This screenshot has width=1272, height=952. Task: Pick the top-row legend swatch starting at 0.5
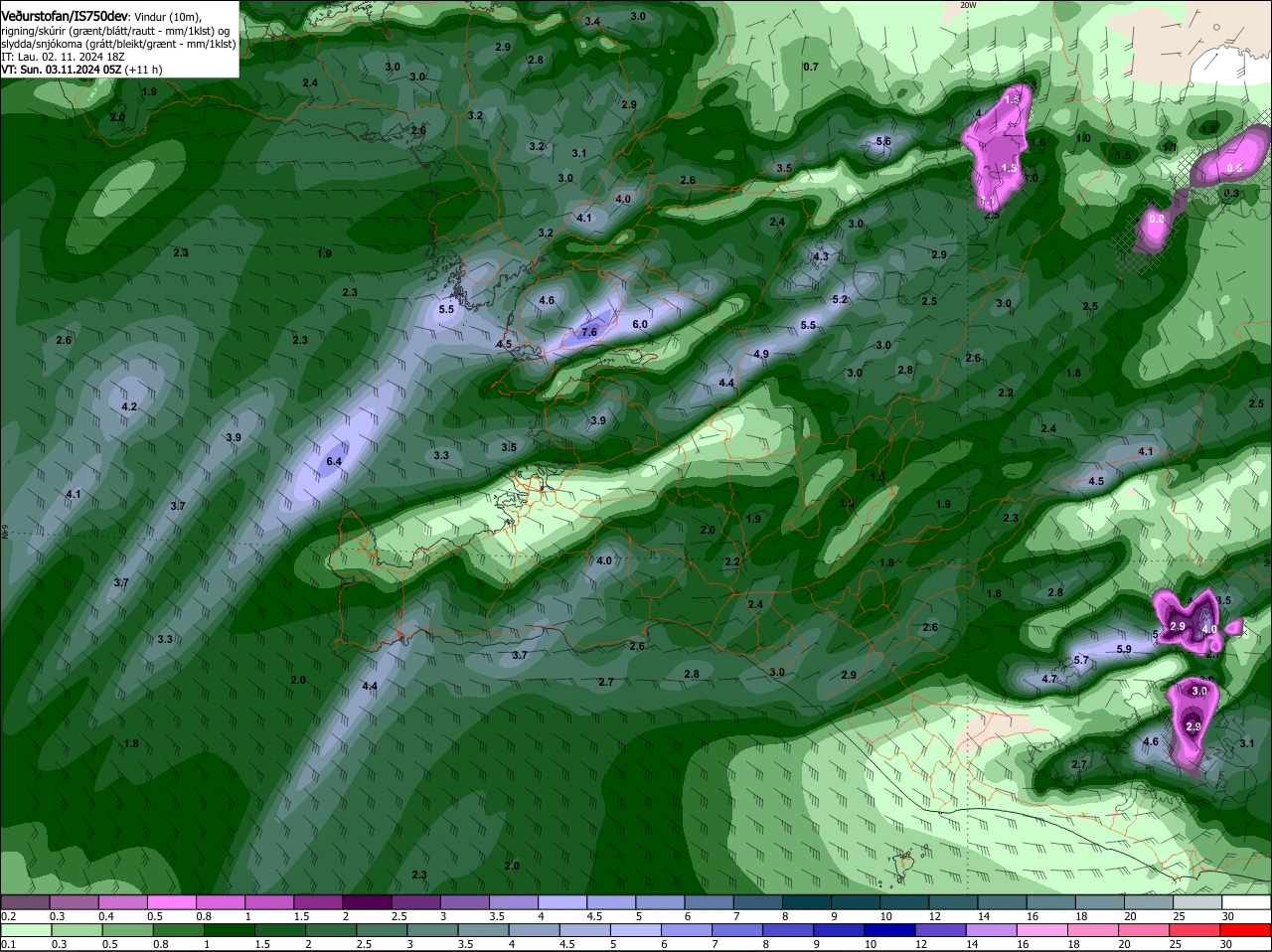pyautogui.click(x=171, y=902)
